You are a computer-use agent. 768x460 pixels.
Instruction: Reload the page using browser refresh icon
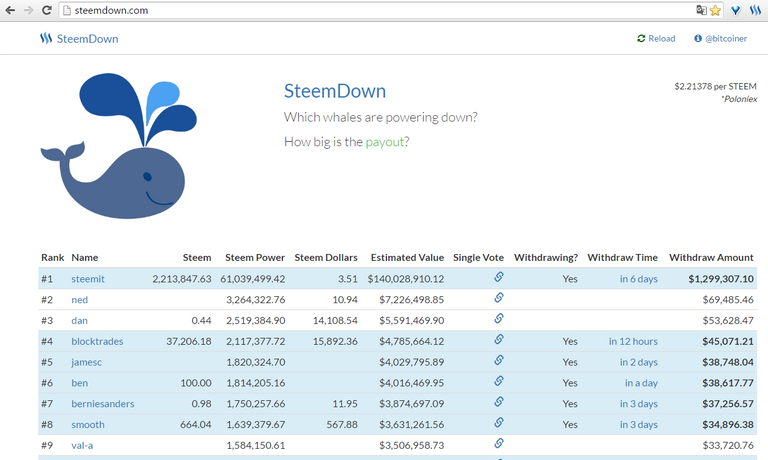pyautogui.click(x=47, y=10)
